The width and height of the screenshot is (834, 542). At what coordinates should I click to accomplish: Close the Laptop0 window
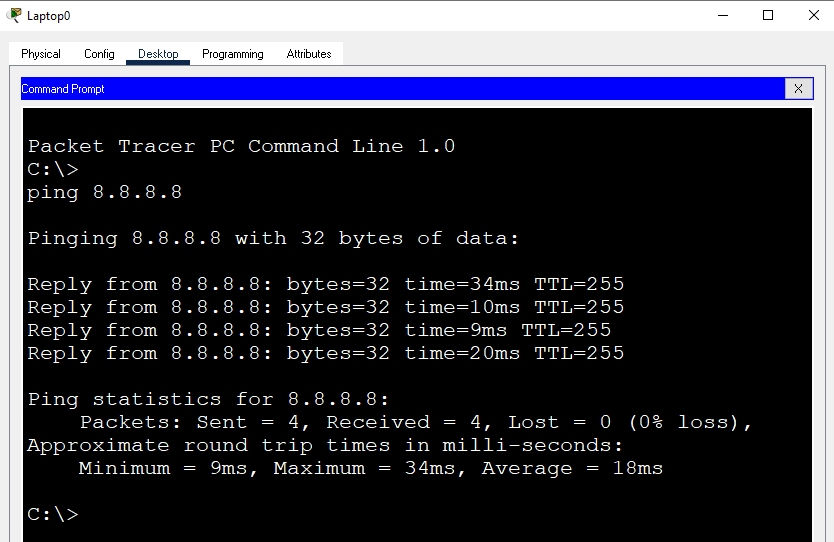pyautogui.click(x=813, y=15)
